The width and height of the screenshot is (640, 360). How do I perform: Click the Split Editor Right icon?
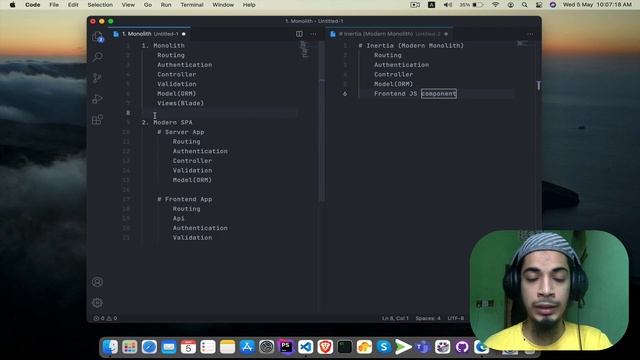tap(299, 34)
